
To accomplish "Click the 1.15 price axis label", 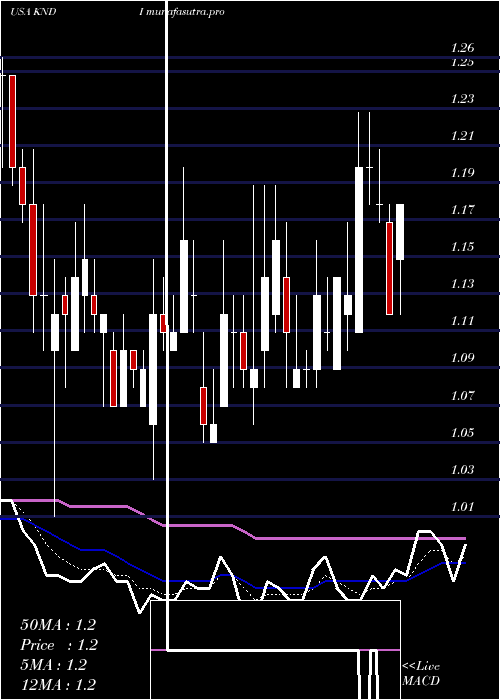I will coord(462,247).
